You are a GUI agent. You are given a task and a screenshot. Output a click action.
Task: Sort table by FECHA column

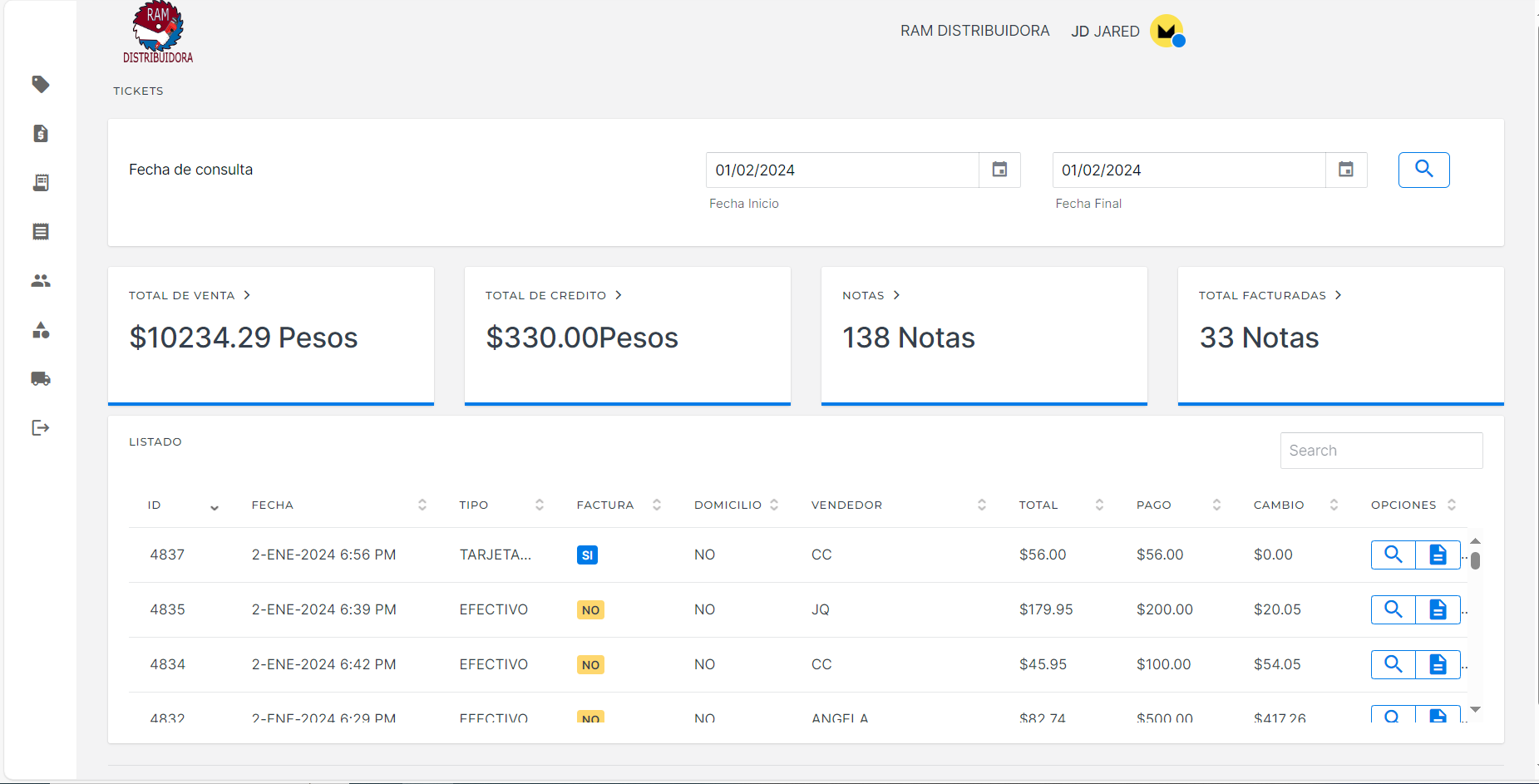[422, 505]
